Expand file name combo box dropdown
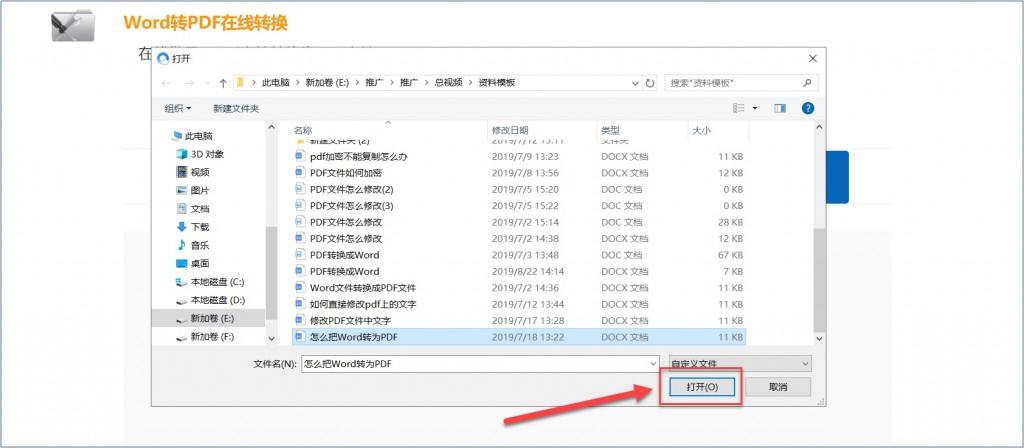The height and width of the screenshot is (448, 1024). pos(654,363)
